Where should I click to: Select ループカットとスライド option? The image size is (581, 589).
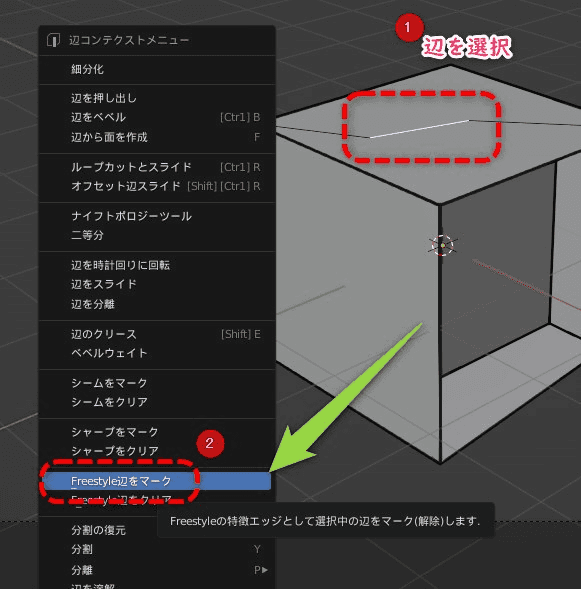pyautogui.click(x=157, y=167)
